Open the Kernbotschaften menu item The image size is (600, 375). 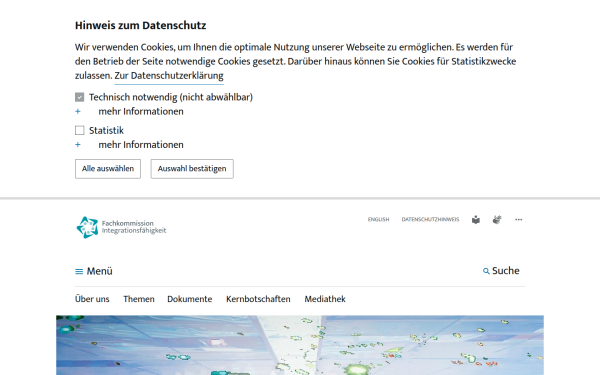[258, 299]
